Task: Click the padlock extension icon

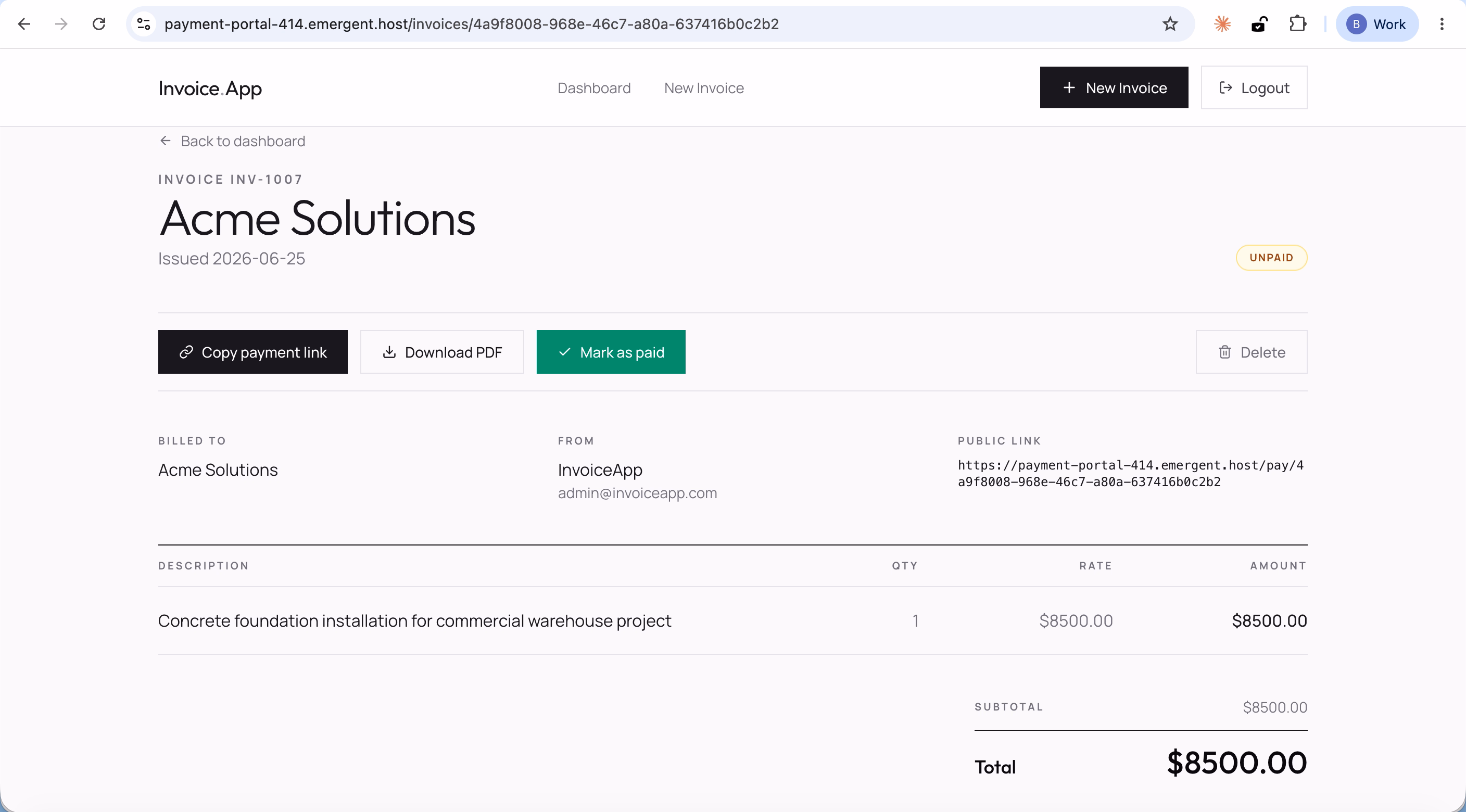Action: tap(1259, 24)
